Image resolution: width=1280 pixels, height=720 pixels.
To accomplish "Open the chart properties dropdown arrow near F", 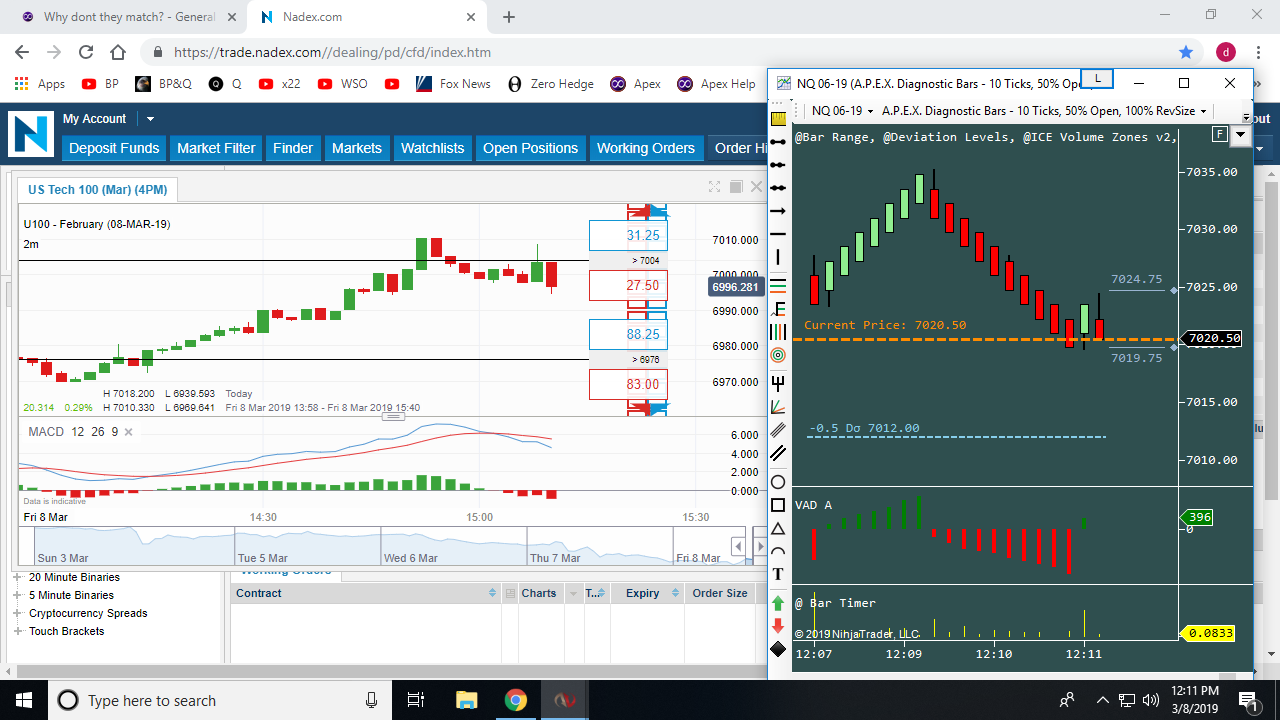I will [1241, 135].
